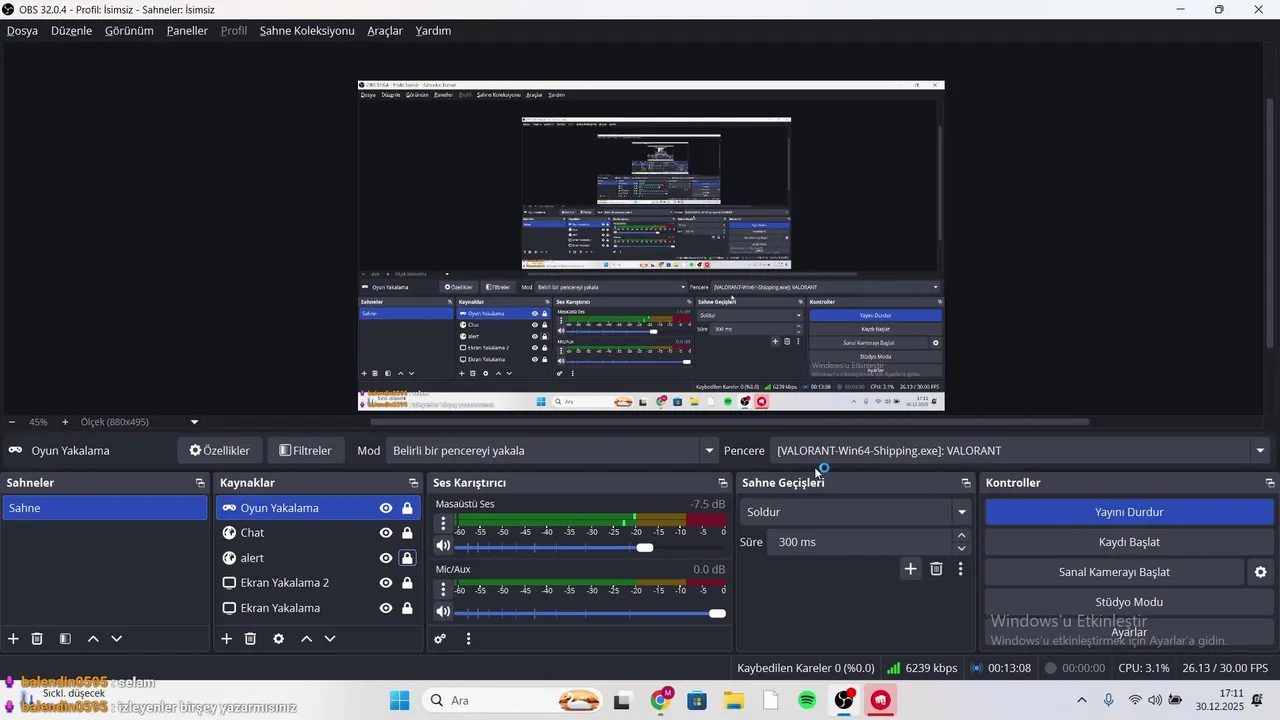
Task: Open advanced audio properties gears icon
Action: 440,639
